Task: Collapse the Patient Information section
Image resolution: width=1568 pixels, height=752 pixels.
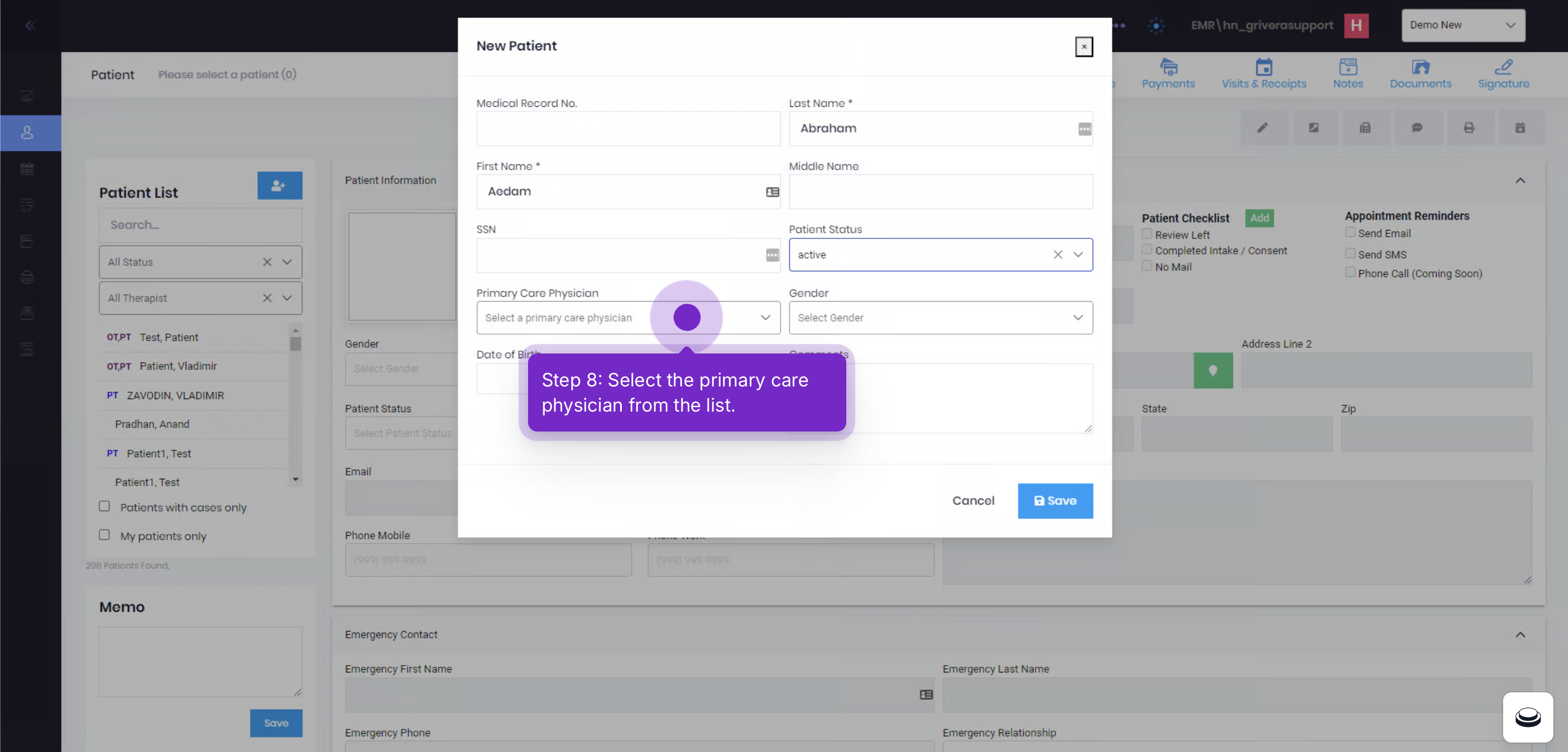Action: coord(1520,180)
